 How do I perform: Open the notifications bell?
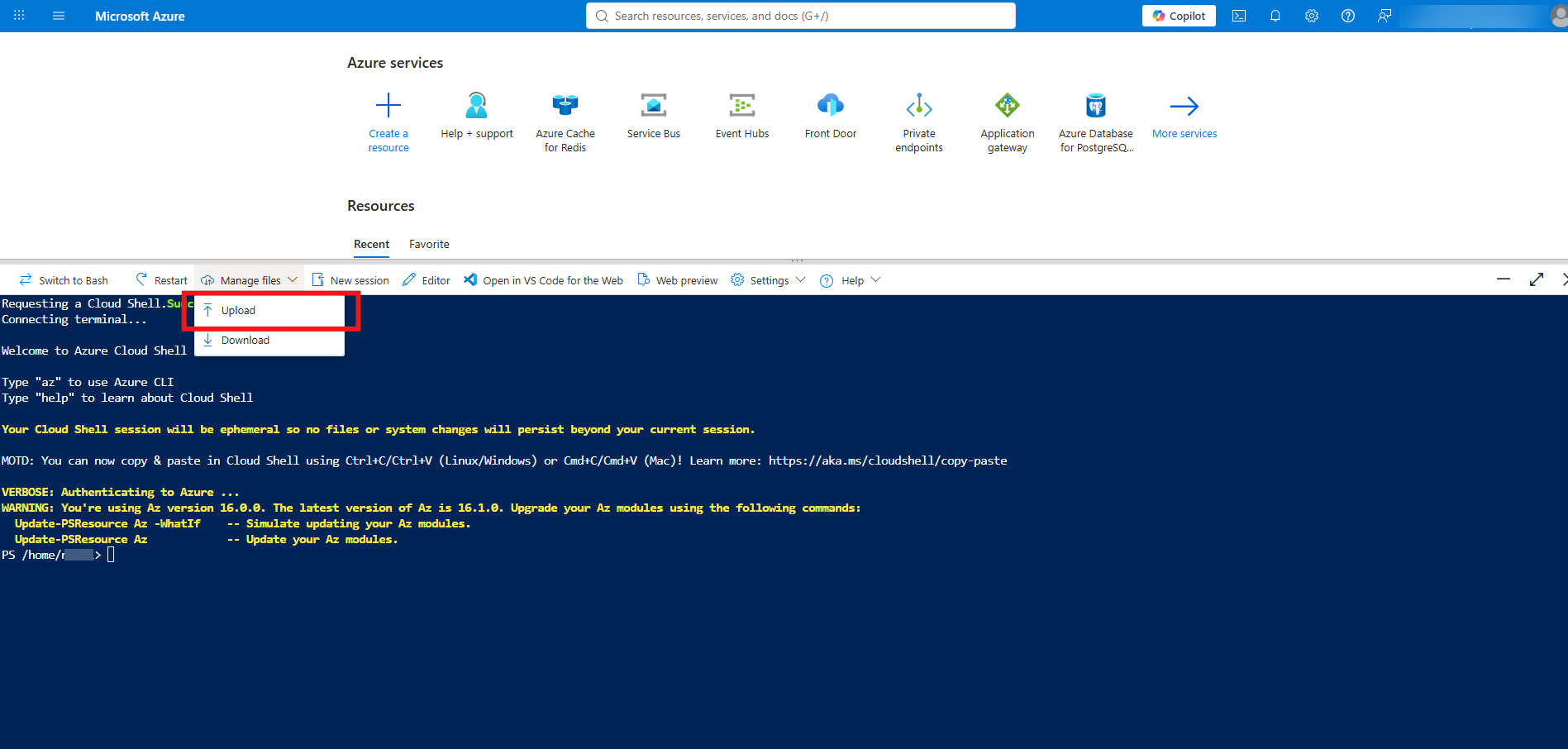tap(1275, 16)
